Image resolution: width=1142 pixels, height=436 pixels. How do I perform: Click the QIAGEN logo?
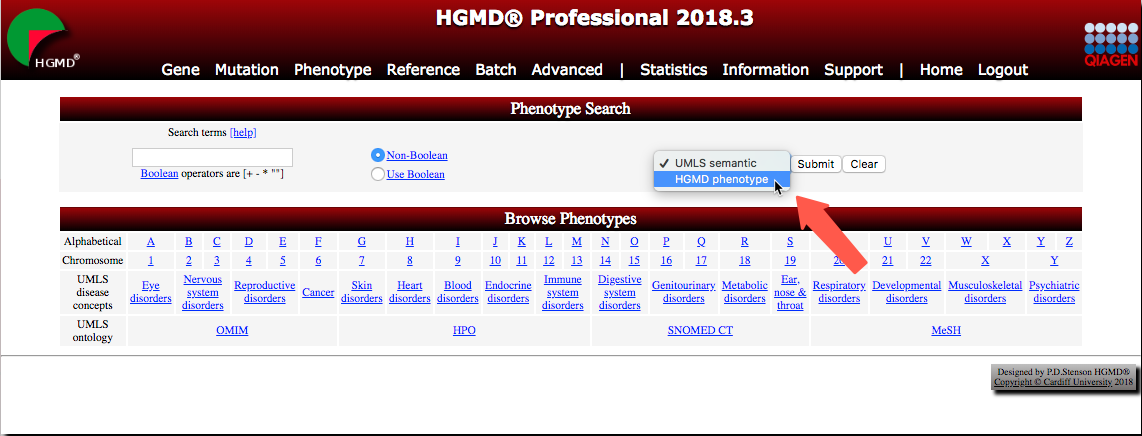click(1110, 45)
